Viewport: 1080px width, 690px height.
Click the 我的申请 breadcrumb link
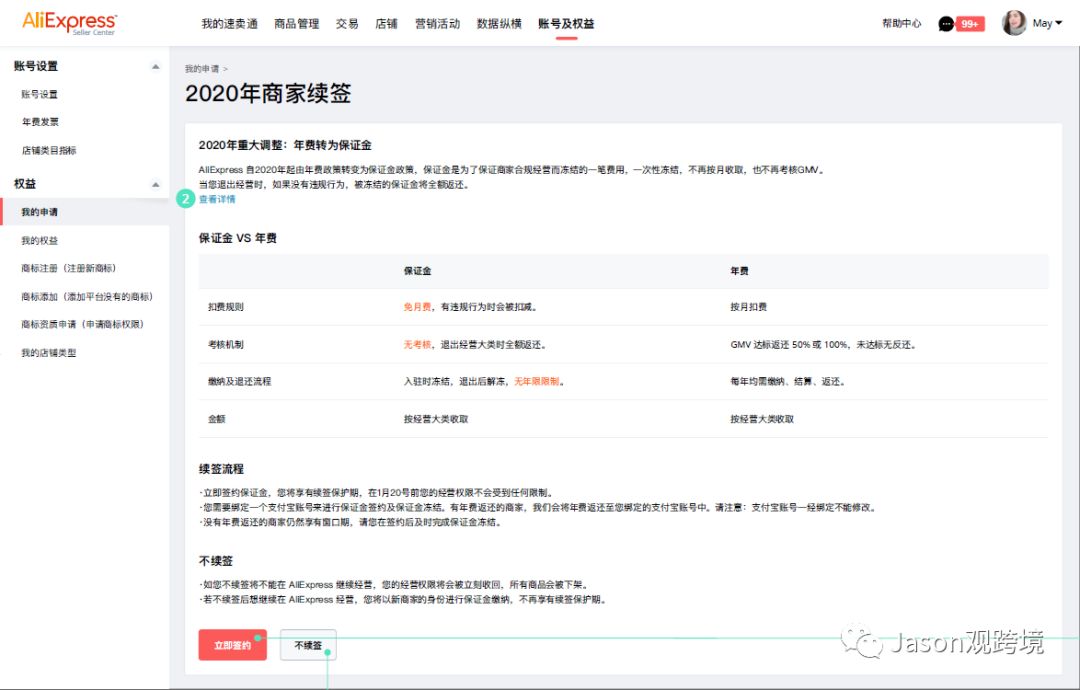(x=202, y=69)
